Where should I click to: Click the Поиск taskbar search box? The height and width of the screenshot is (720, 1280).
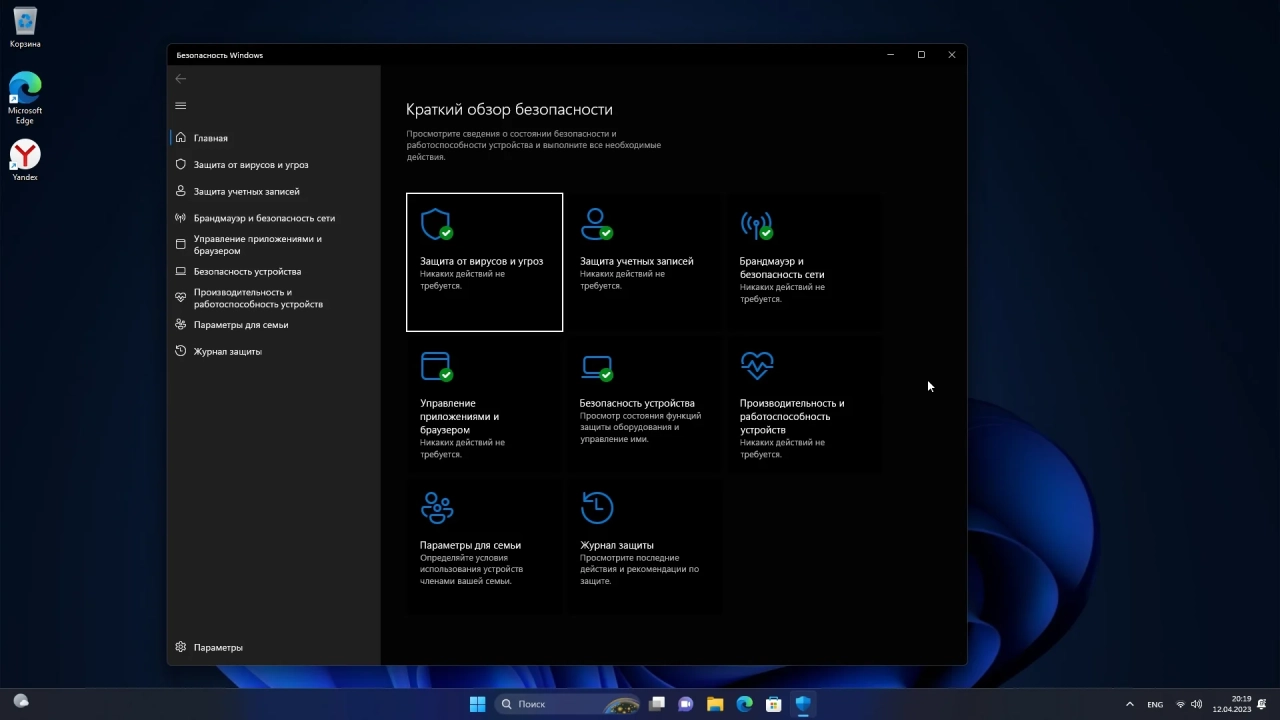point(568,704)
